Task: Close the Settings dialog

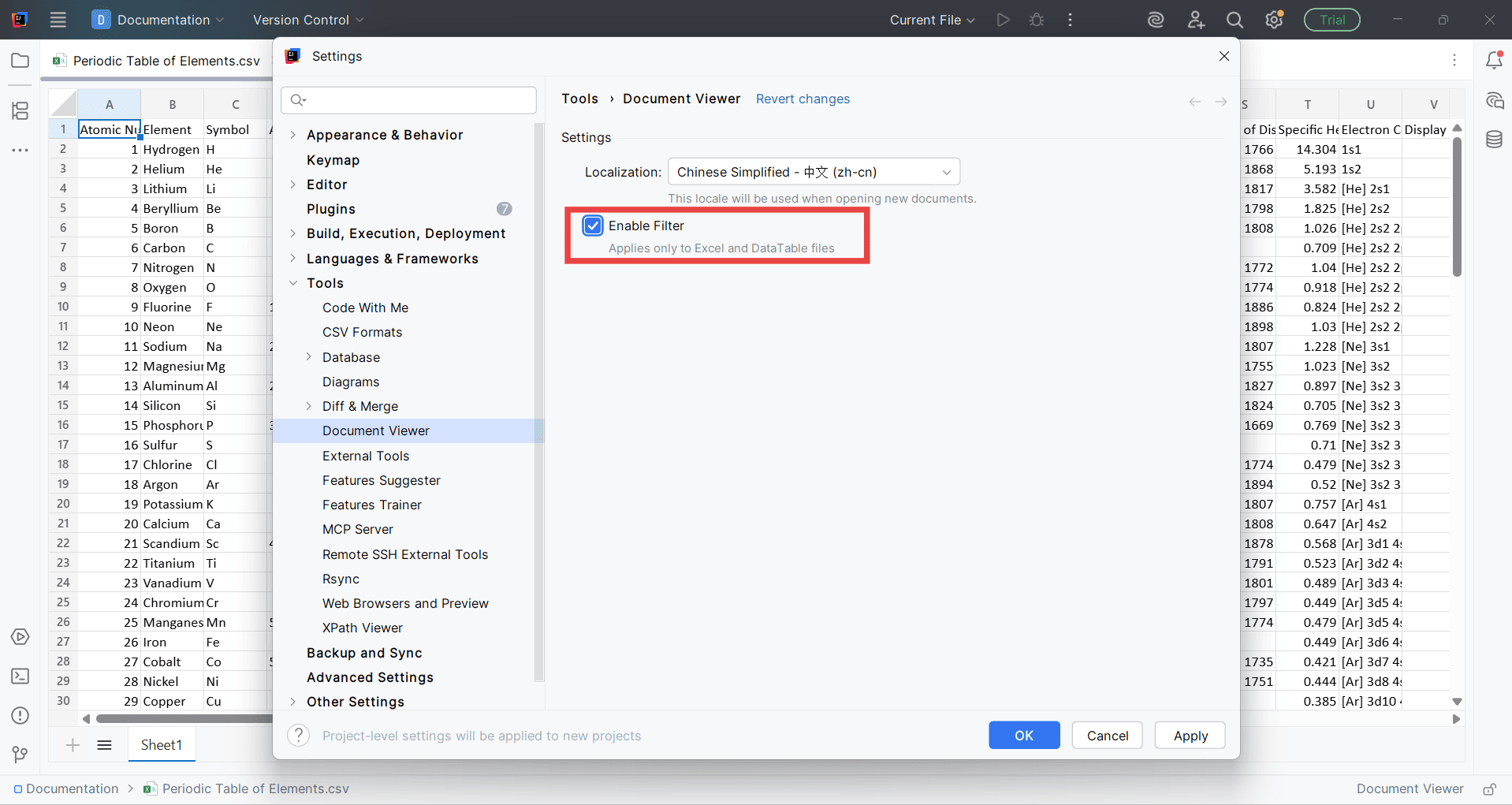Action: tap(1223, 56)
